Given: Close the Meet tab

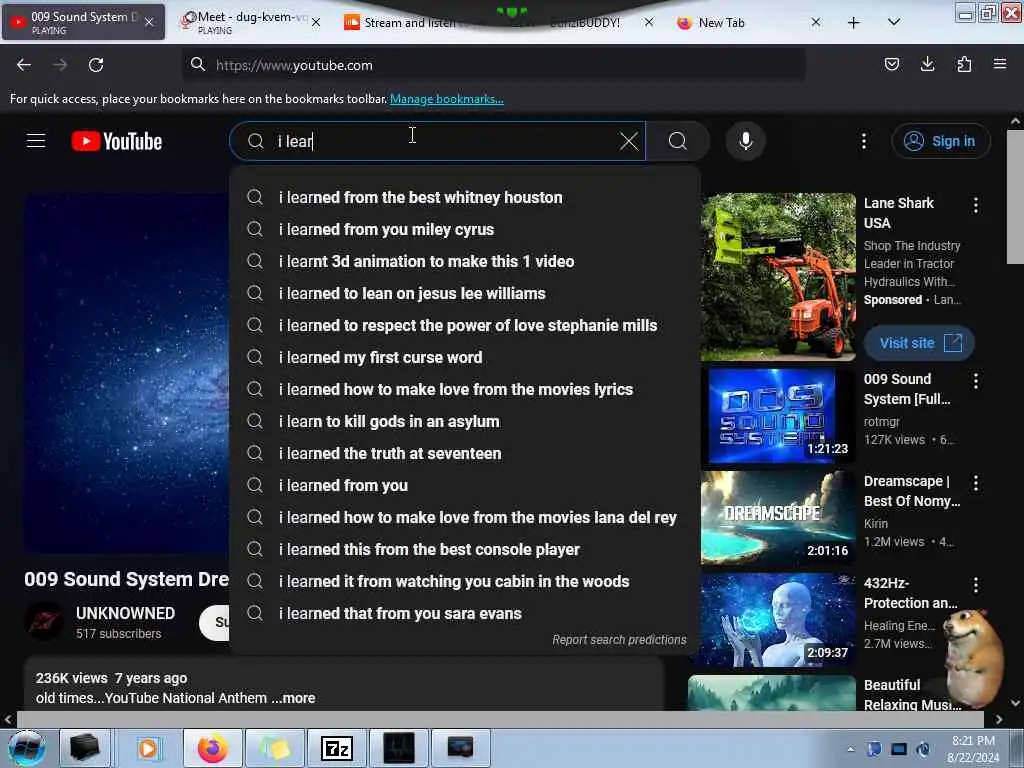Looking at the screenshot, I should coord(316,22).
